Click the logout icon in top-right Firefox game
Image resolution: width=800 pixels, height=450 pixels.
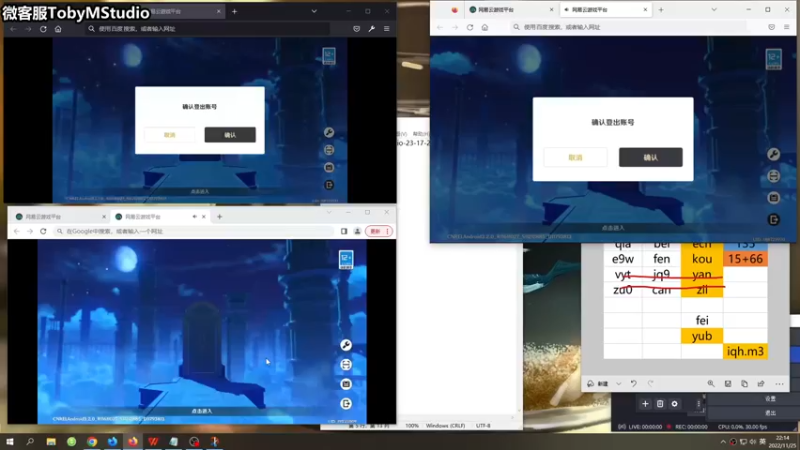(x=773, y=219)
